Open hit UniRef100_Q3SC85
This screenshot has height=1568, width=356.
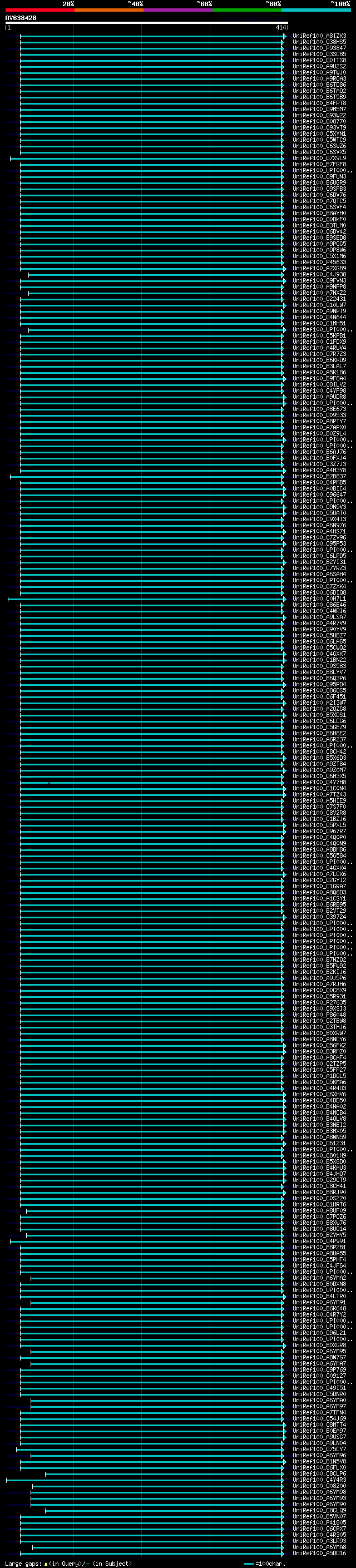pyautogui.click(x=319, y=54)
